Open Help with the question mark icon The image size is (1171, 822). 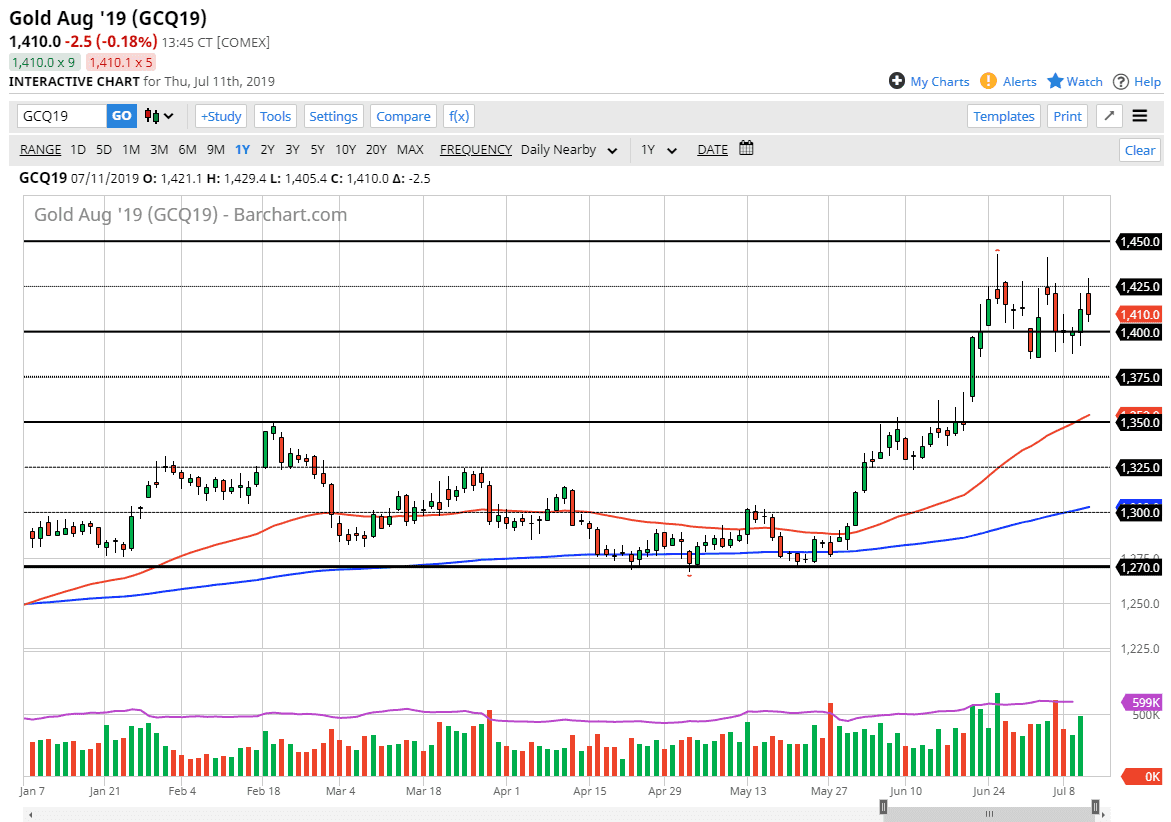coord(1121,81)
